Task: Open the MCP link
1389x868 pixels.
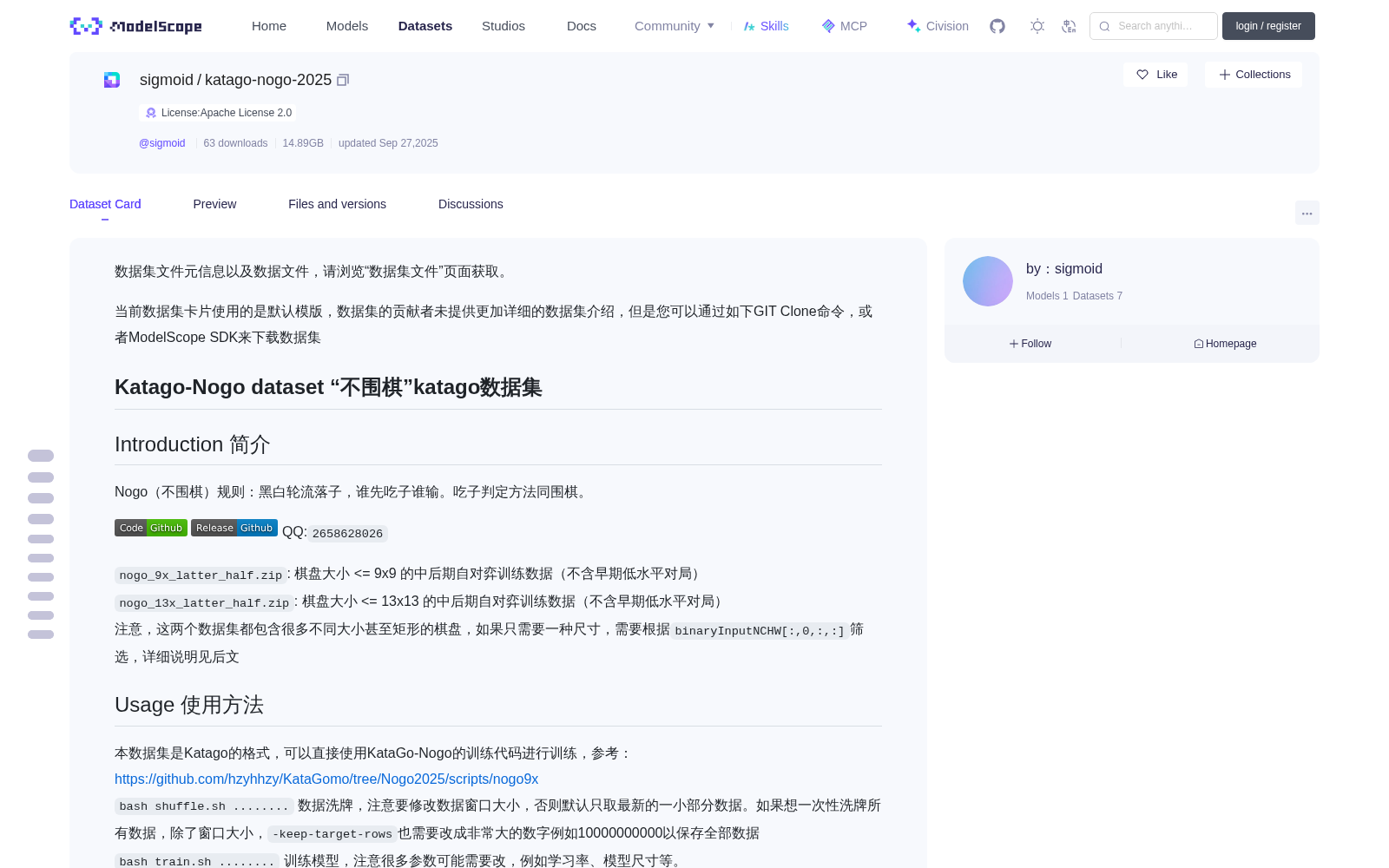Action: tap(845, 26)
